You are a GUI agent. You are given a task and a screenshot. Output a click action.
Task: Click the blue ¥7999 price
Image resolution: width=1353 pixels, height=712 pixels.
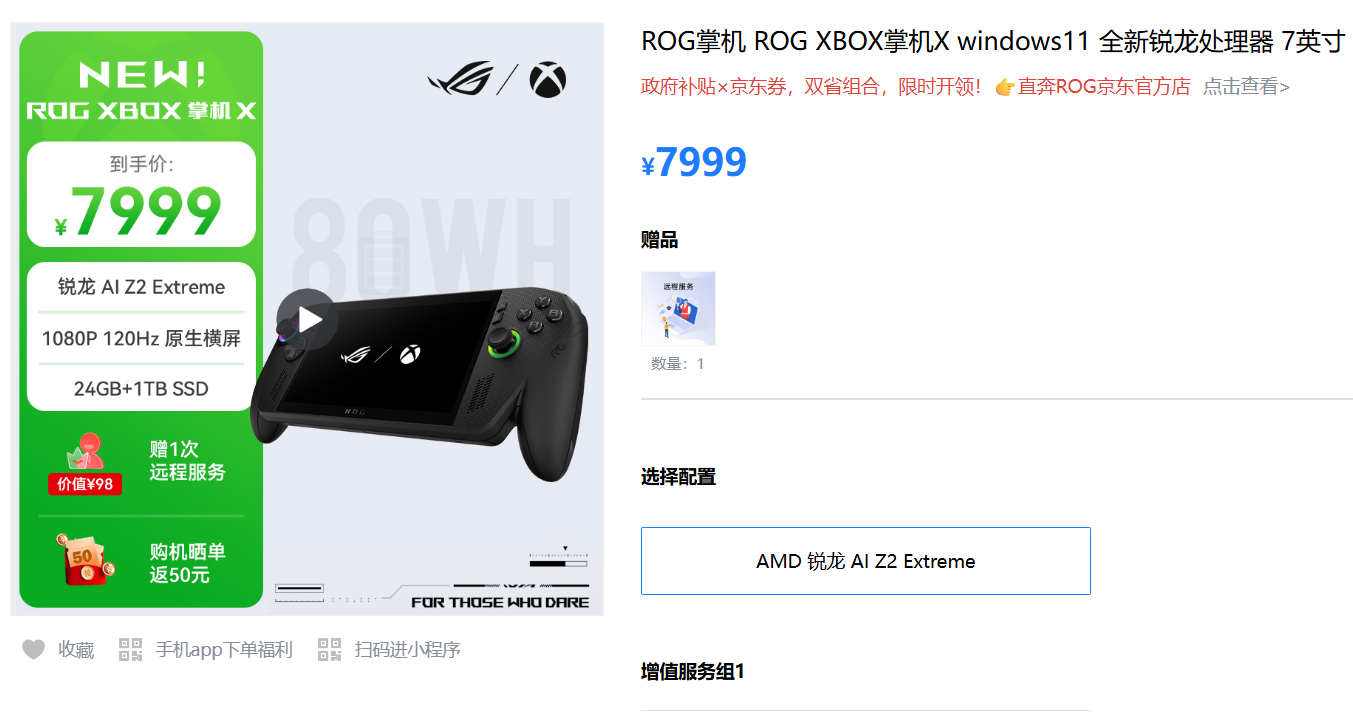tap(694, 162)
